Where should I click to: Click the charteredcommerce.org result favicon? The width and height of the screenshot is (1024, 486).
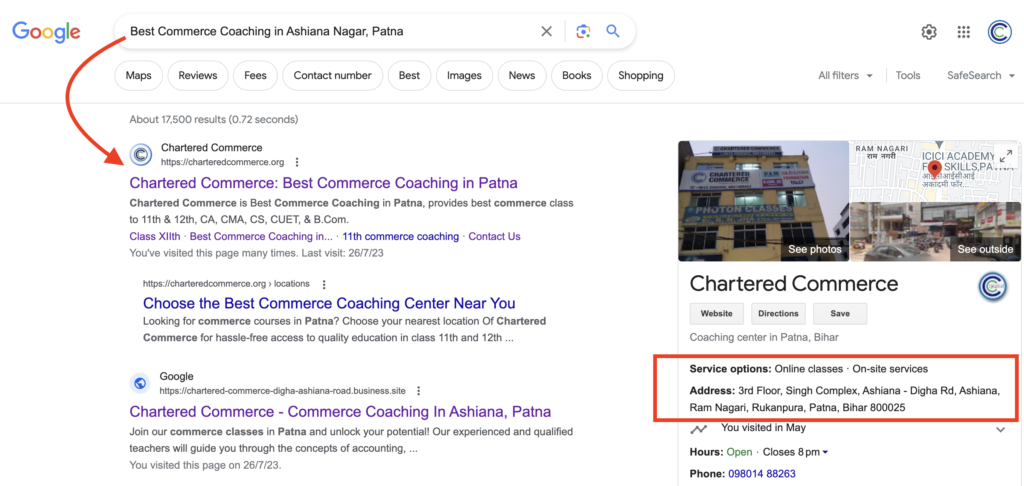click(x=140, y=155)
